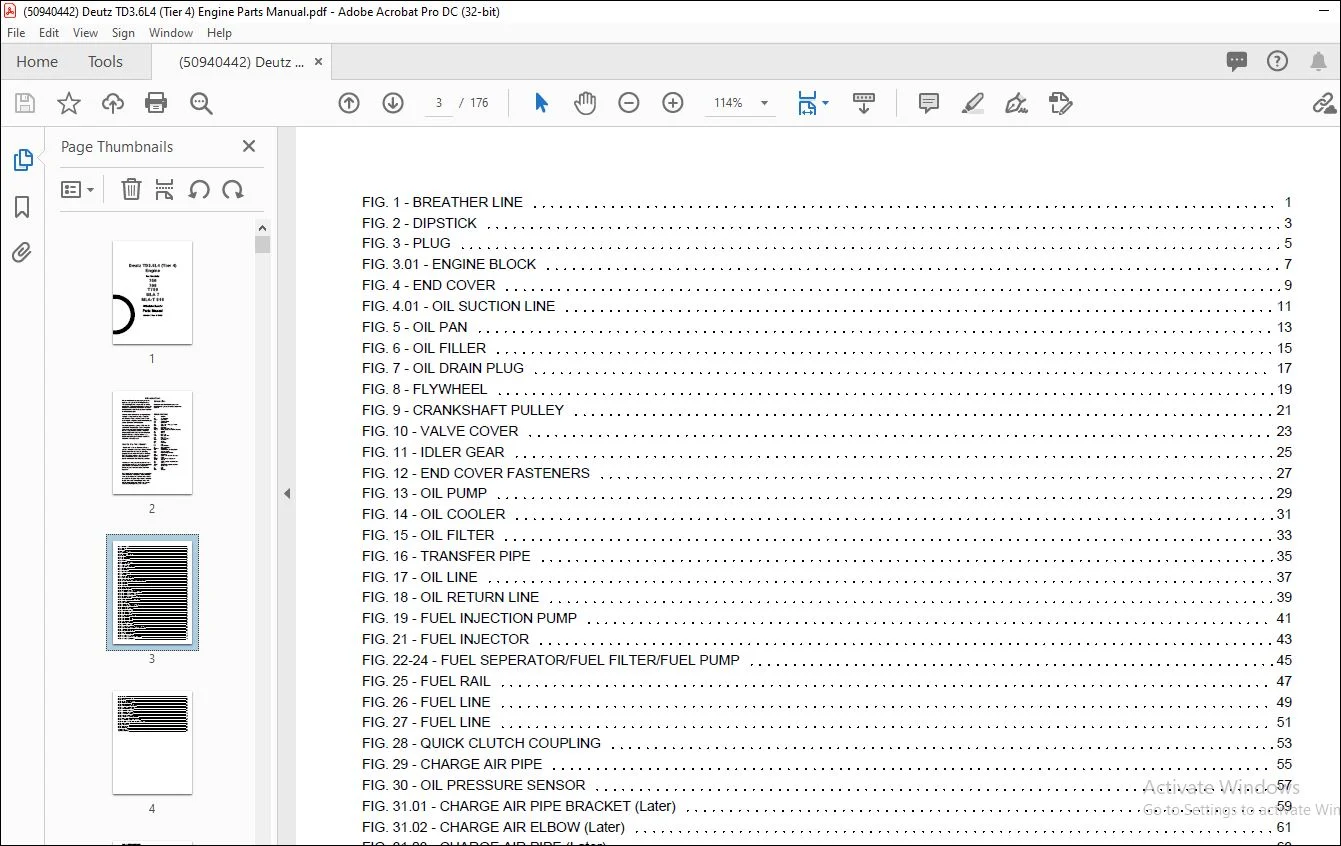
Task: Click 'FIG. 16 - TRANSFER PIPE' text
Action: 446,556
